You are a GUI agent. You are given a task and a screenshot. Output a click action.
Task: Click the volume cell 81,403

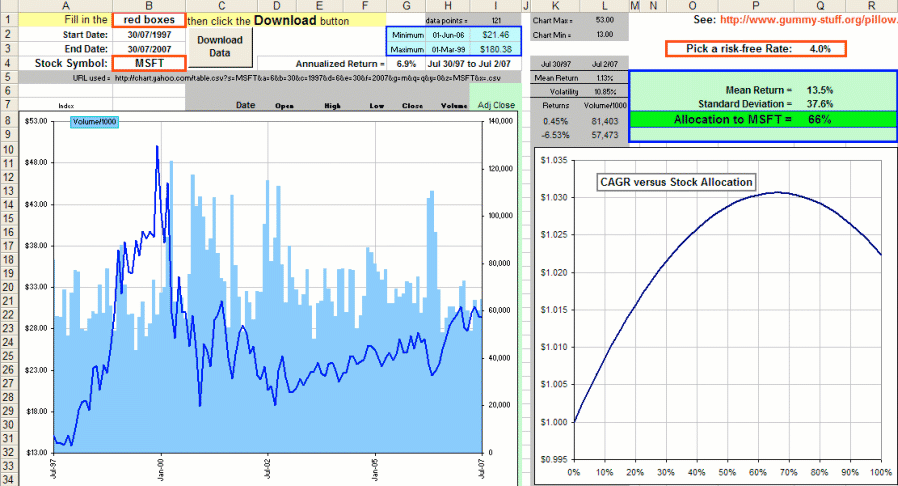tap(604, 121)
